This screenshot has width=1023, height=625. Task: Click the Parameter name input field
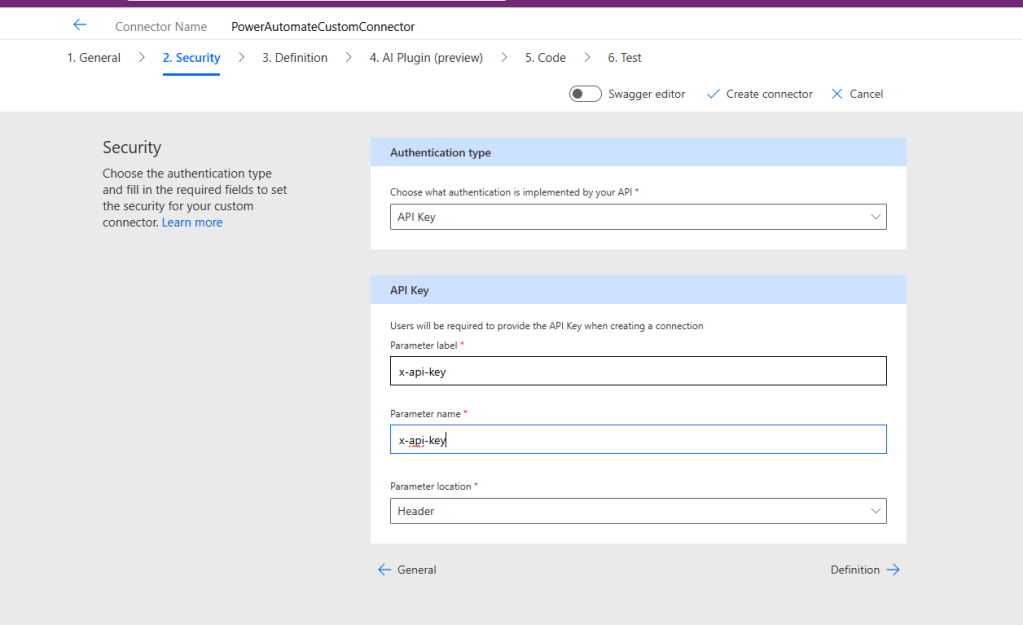tap(638, 439)
